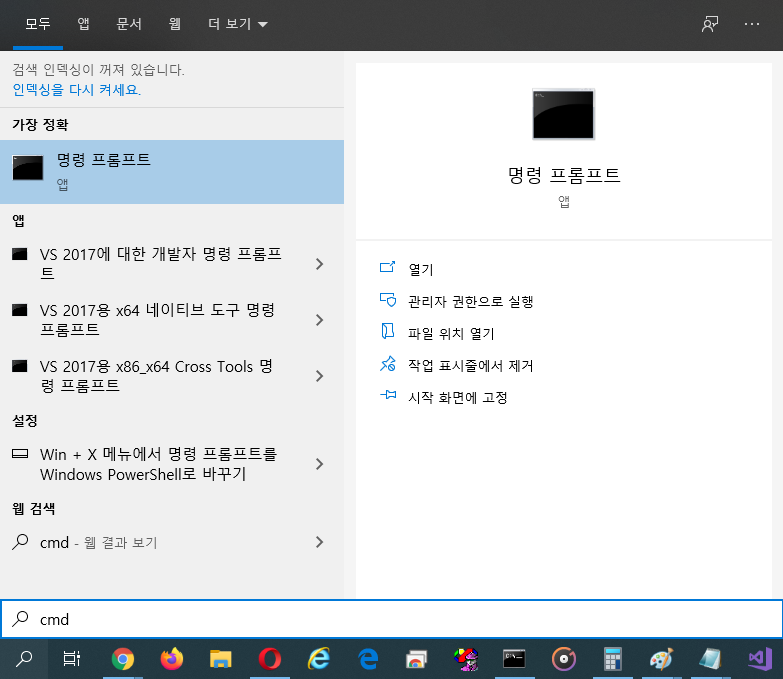Switch to the 웹 tab
This screenshot has width=783, height=679.
[174, 24]
